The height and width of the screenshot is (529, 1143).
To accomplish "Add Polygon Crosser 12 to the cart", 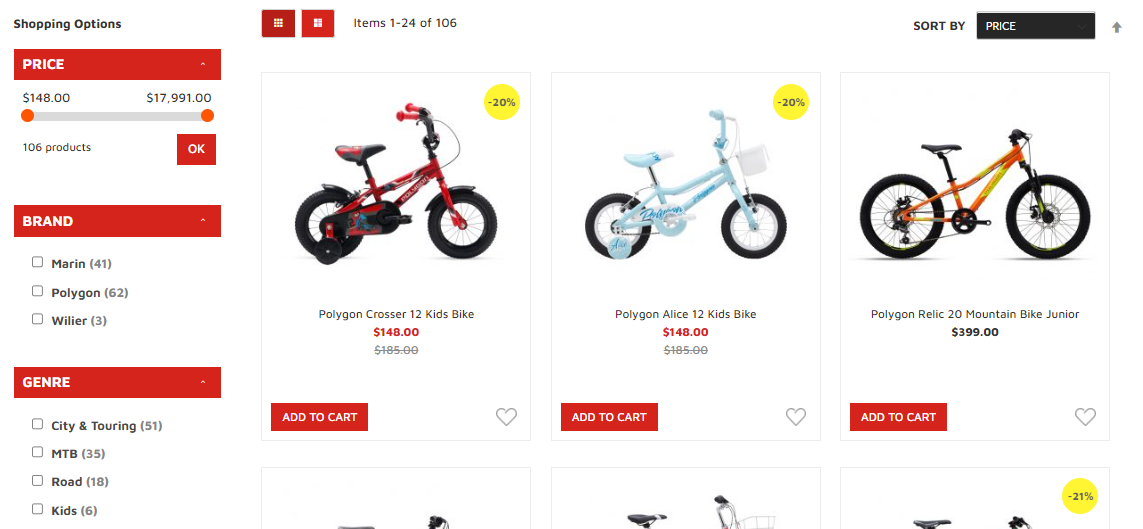I will click(319, 417).
